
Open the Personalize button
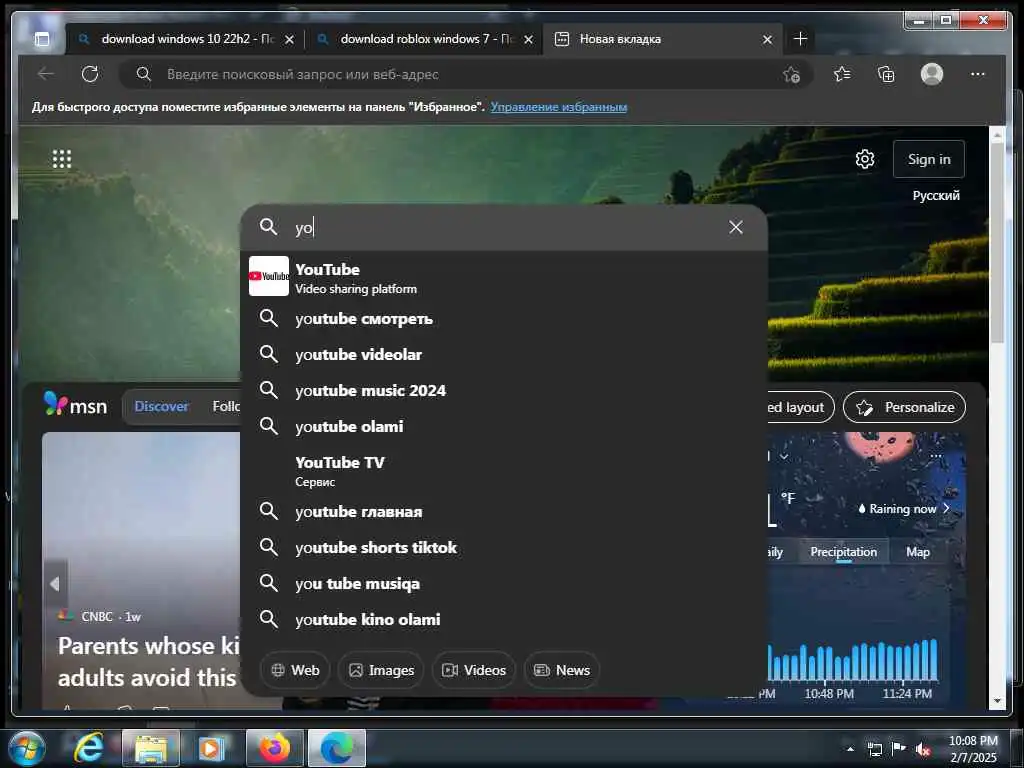pyautogui.click(x=904, y=407)
